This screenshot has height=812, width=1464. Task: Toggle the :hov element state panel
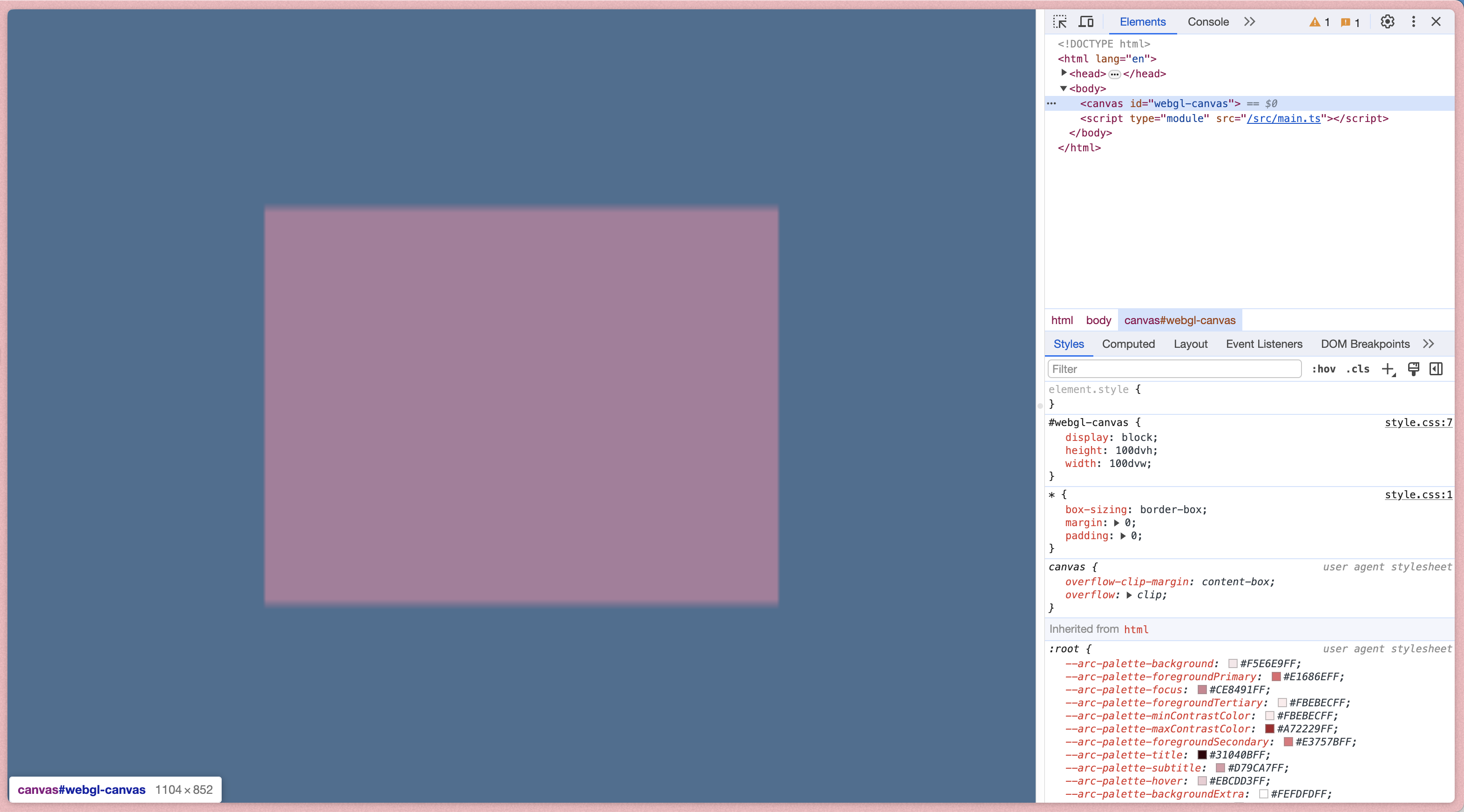click(1324, 369)
